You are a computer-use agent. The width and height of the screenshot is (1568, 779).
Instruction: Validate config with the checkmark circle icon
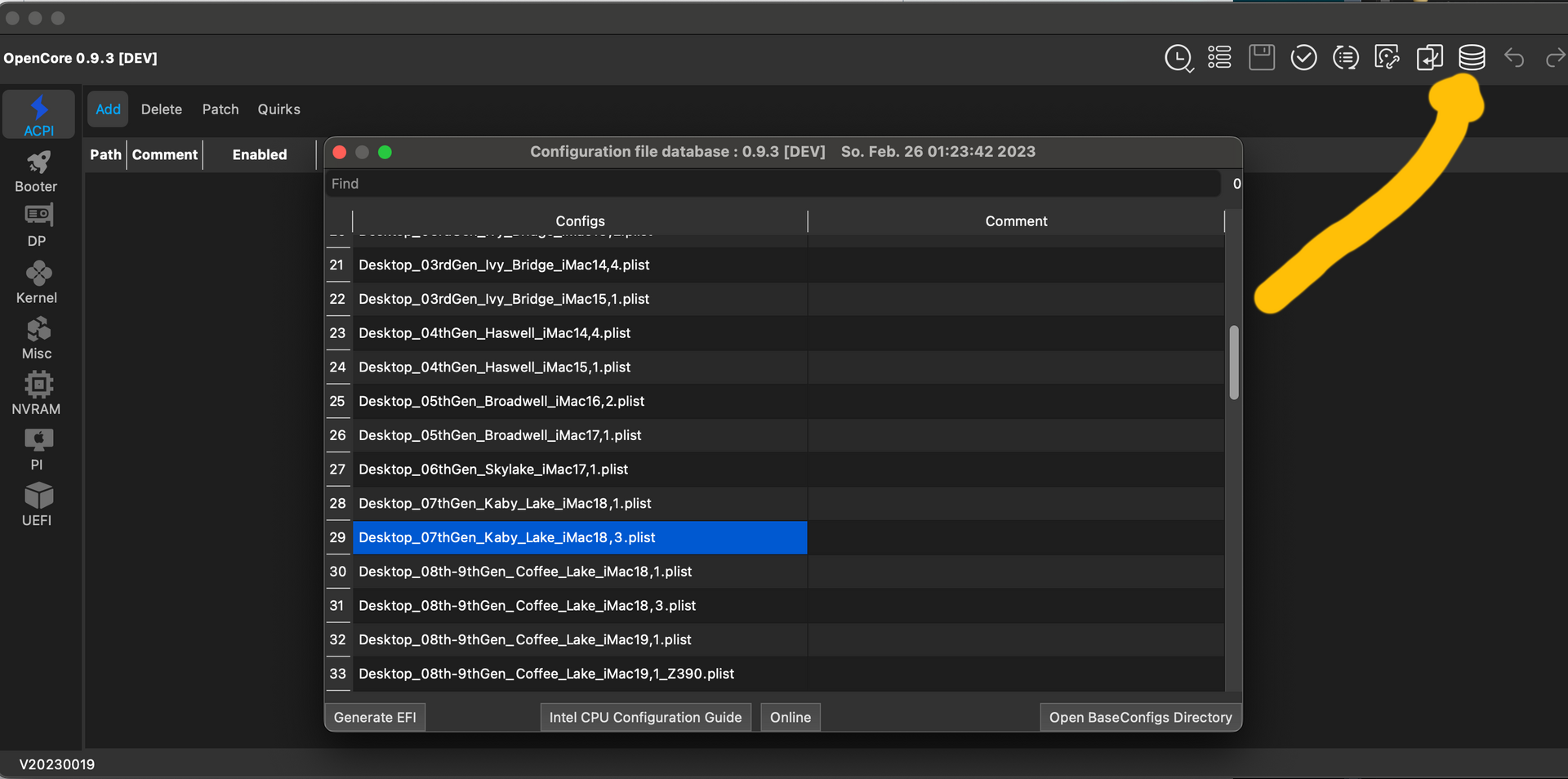pyautogui.click(x=1303, y=58)
